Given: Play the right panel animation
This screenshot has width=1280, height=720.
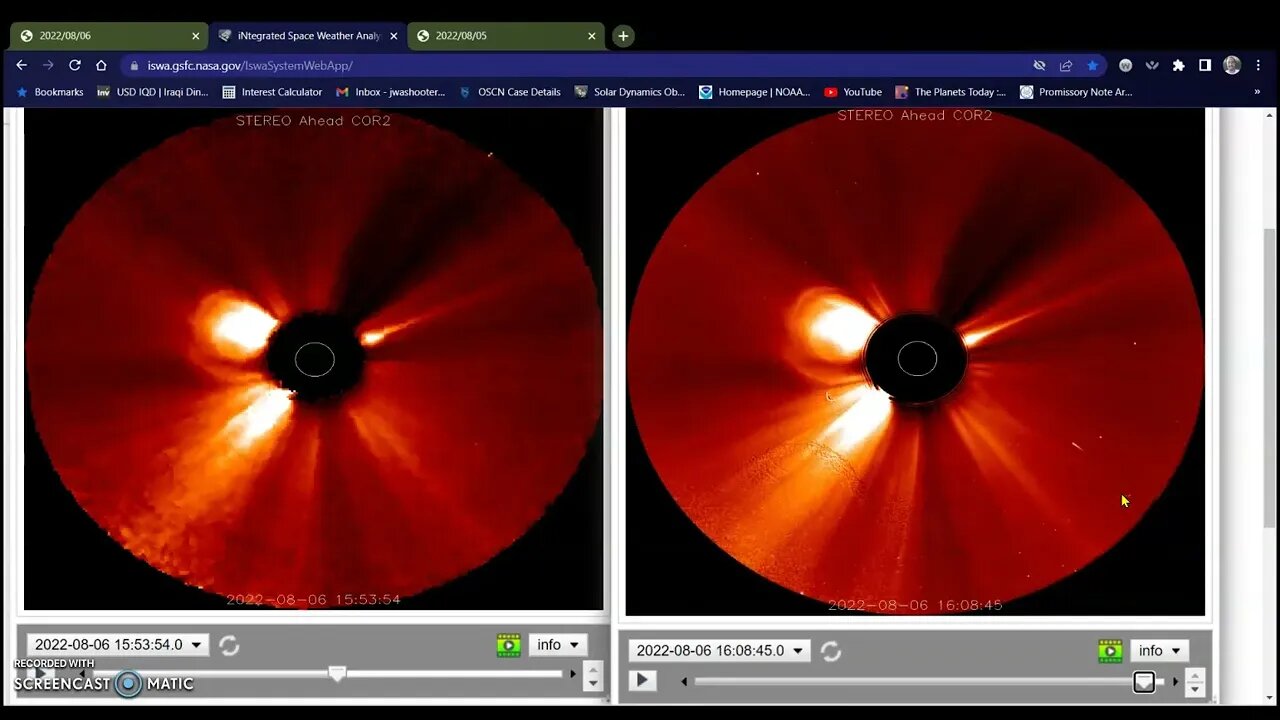Looking at the screenshot, I should point(642,681).
